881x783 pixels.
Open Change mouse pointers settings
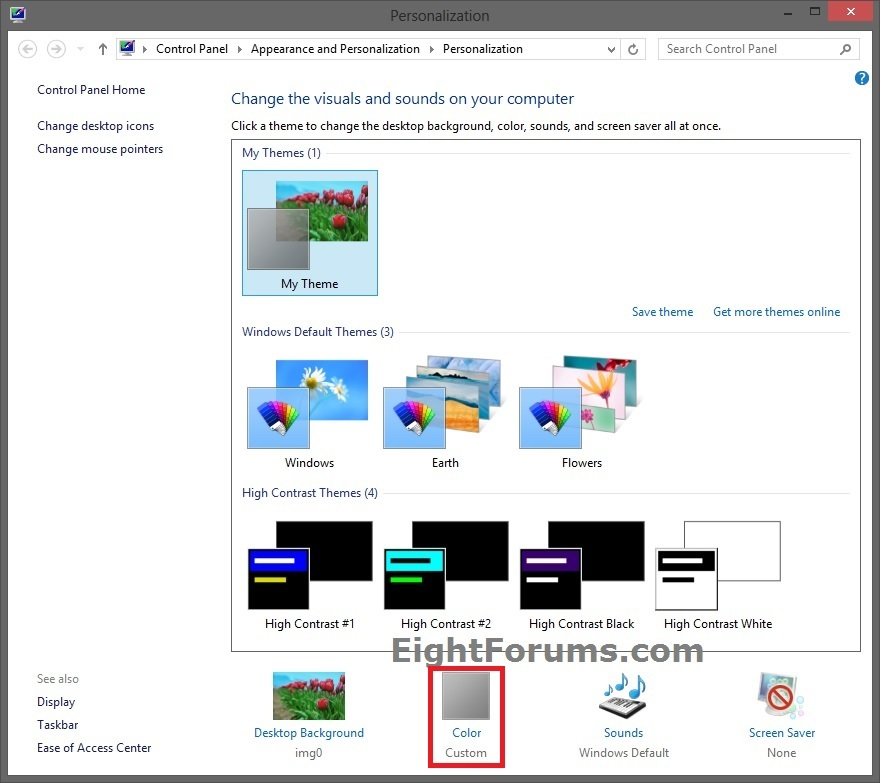click(x=100, y=148)
